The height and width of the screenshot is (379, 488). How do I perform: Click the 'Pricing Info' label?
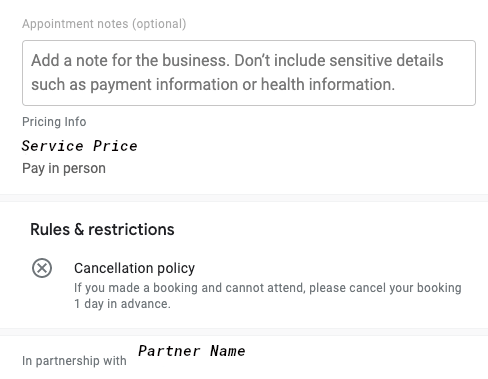pyautogui.click(x=54, y=122)
